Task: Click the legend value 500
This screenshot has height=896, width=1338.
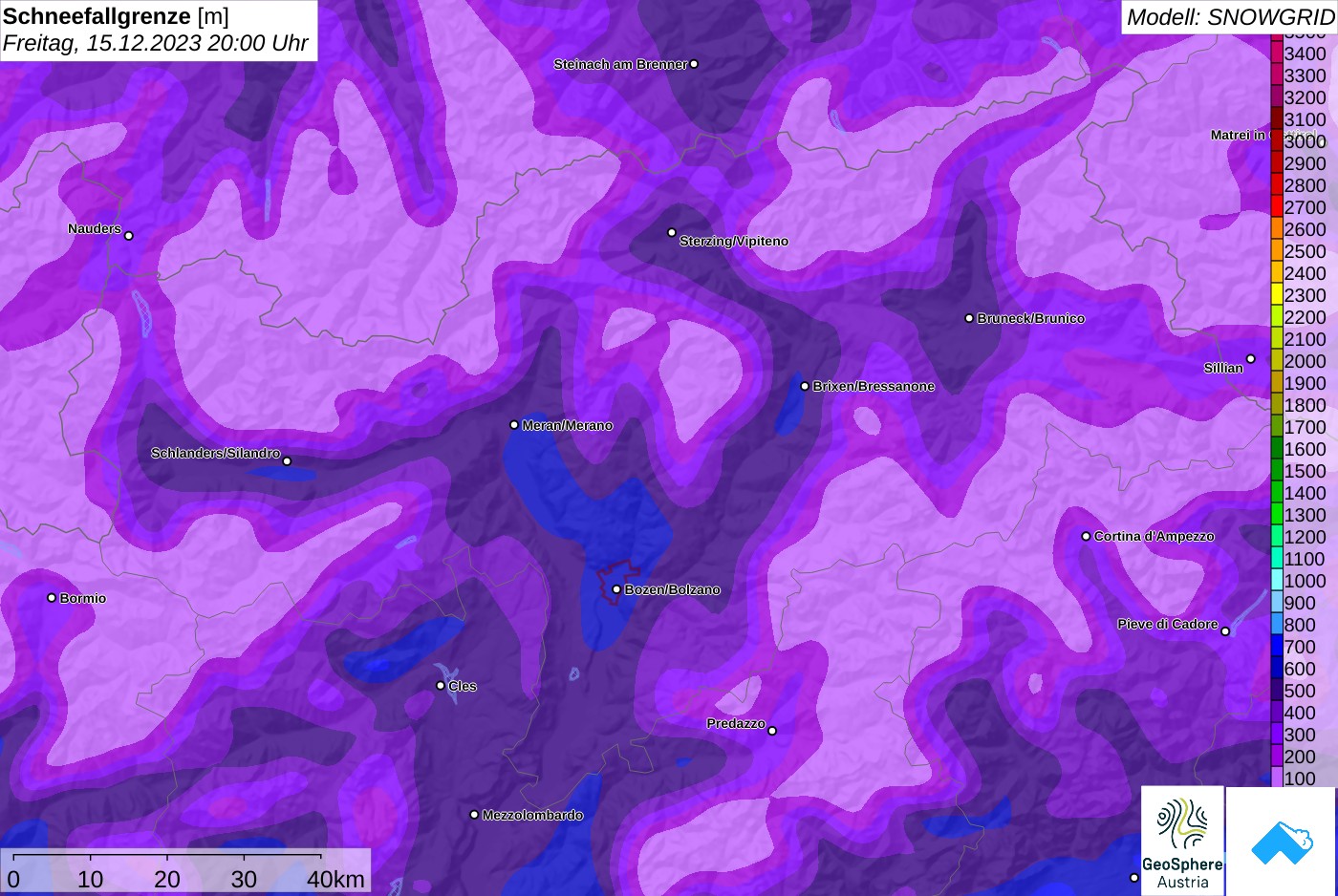Action: (x=1300, y=691)
